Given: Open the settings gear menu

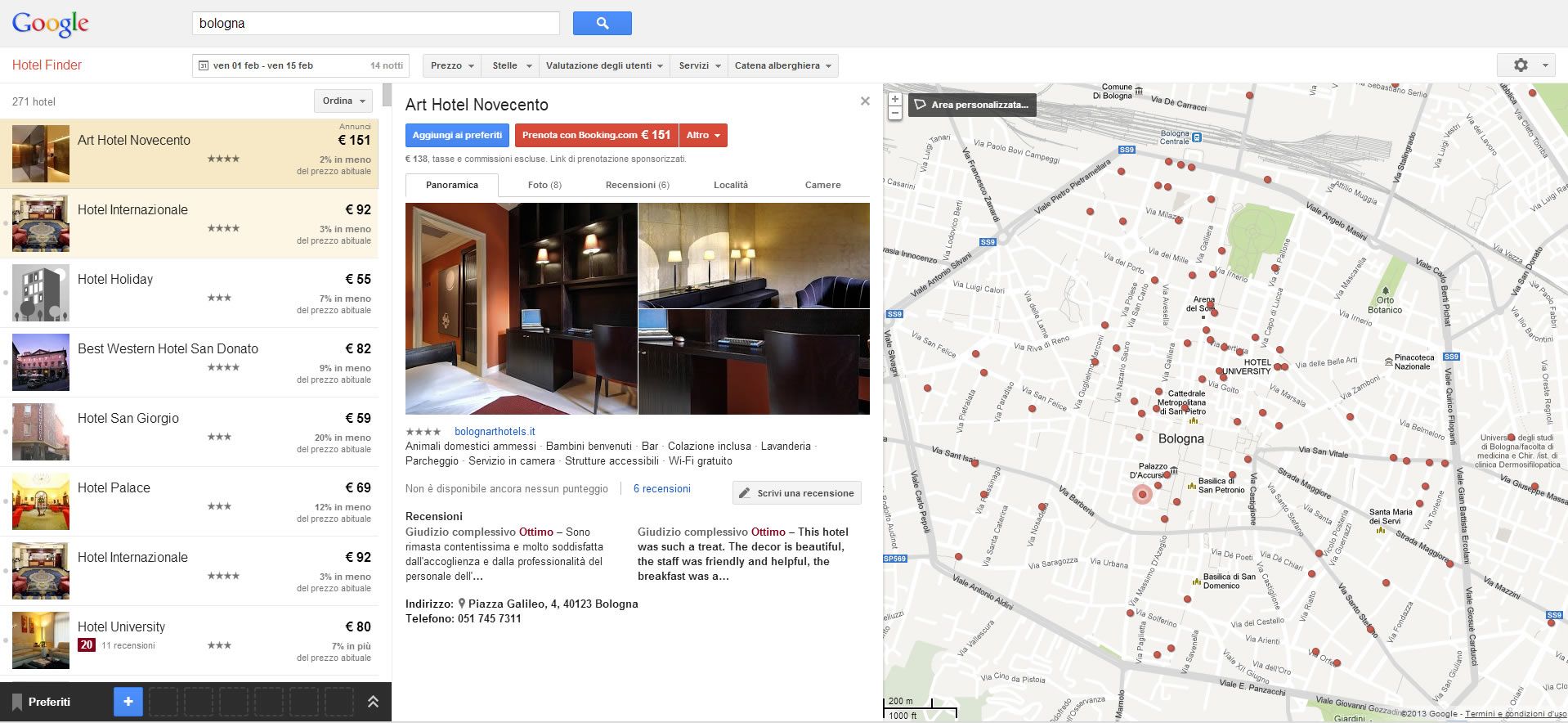Looking at the screenshot, I should 1525,65.
